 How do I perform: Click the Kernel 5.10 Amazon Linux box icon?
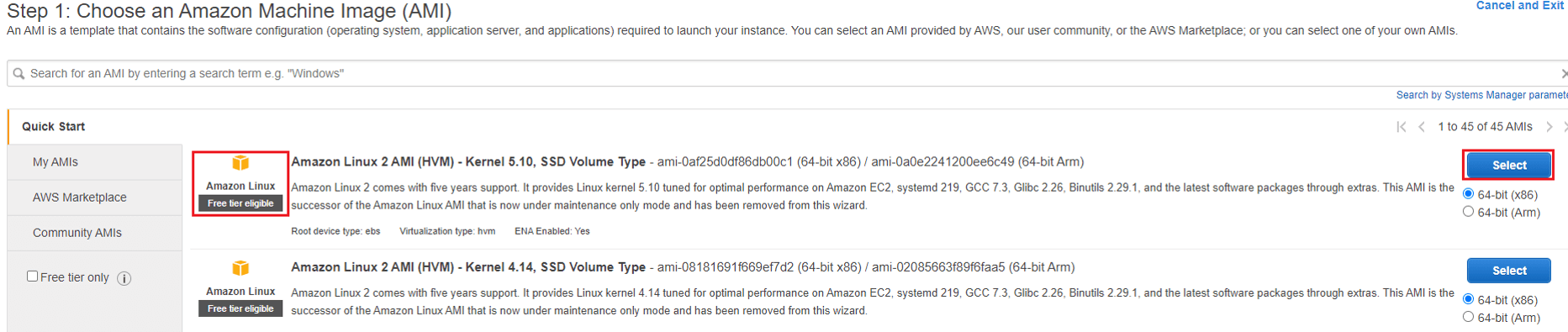coord(240,163)
